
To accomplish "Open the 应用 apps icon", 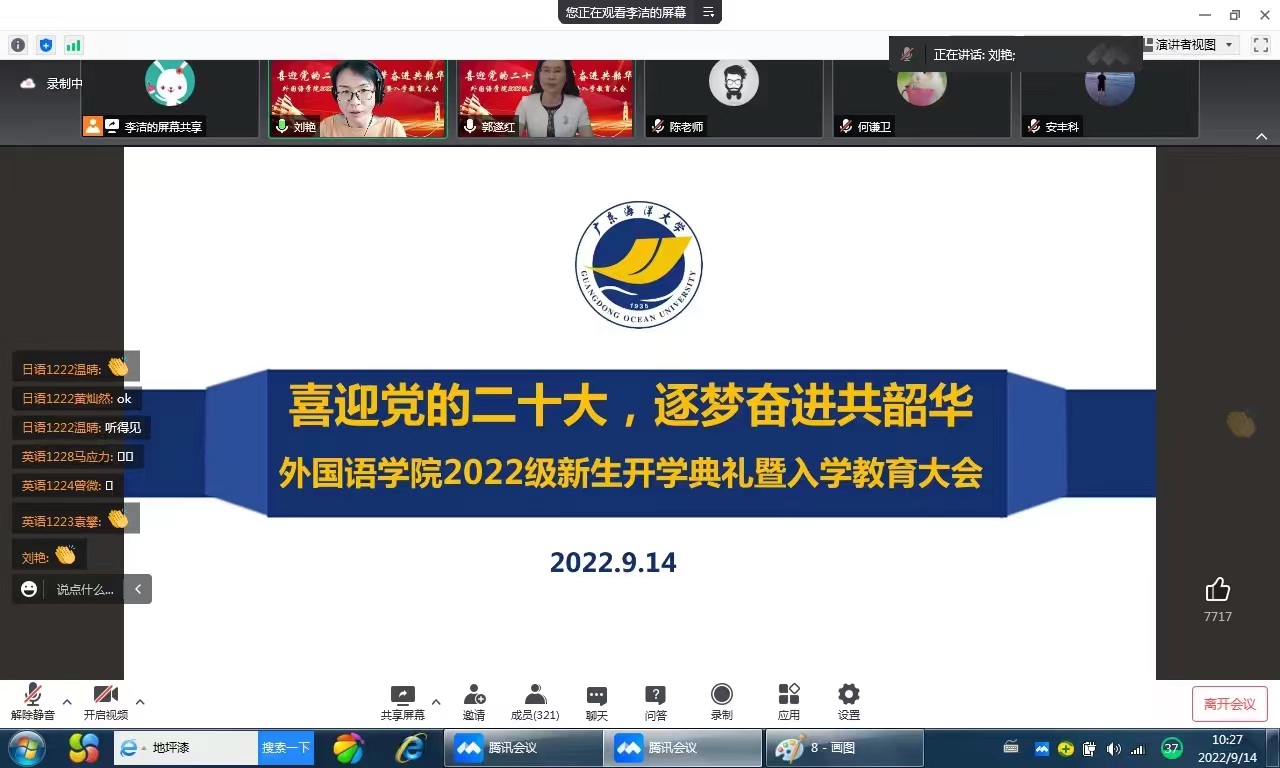I will pos(789,701).
